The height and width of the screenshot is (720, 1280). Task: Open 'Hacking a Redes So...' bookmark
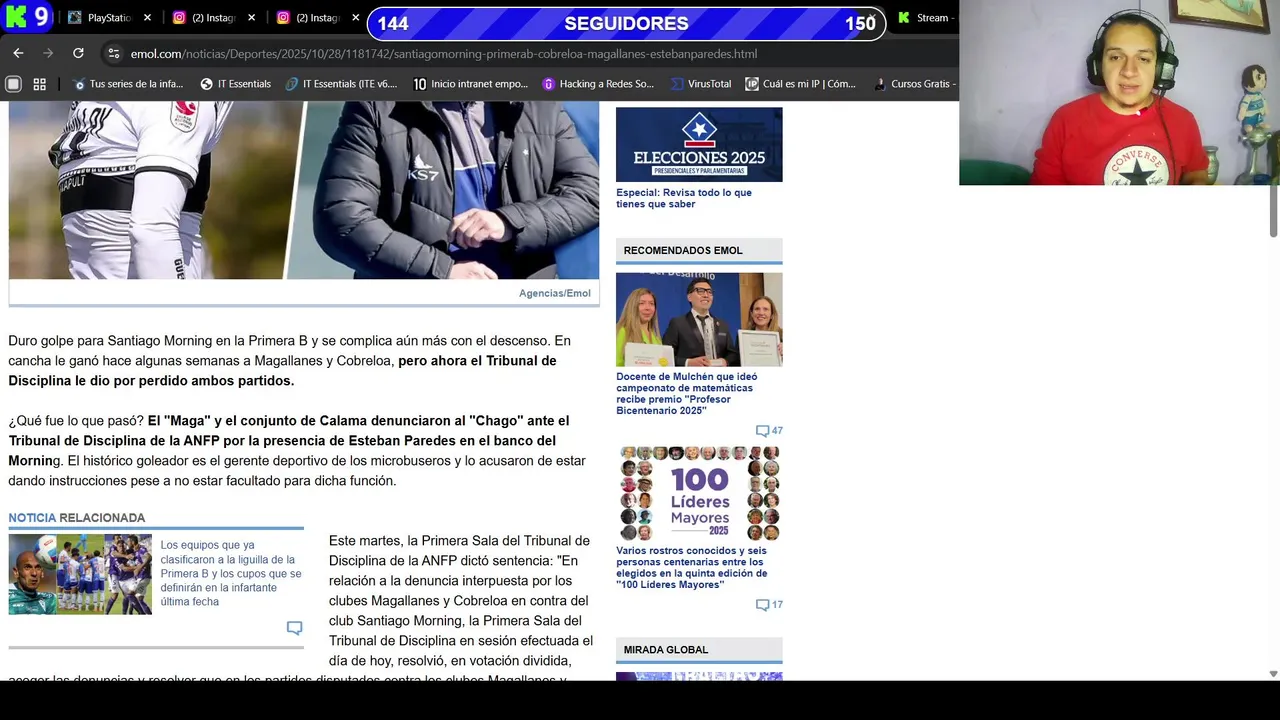pyautogui.click(x=598, y=84)
